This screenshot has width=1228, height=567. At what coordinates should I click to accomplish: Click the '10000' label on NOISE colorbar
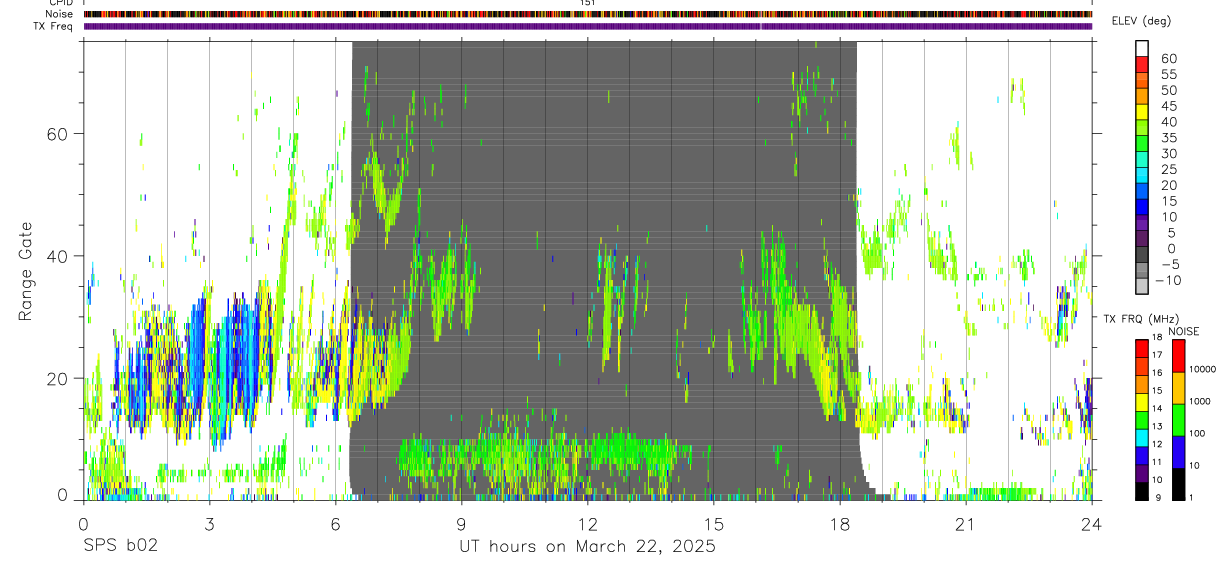(1204, 369)
